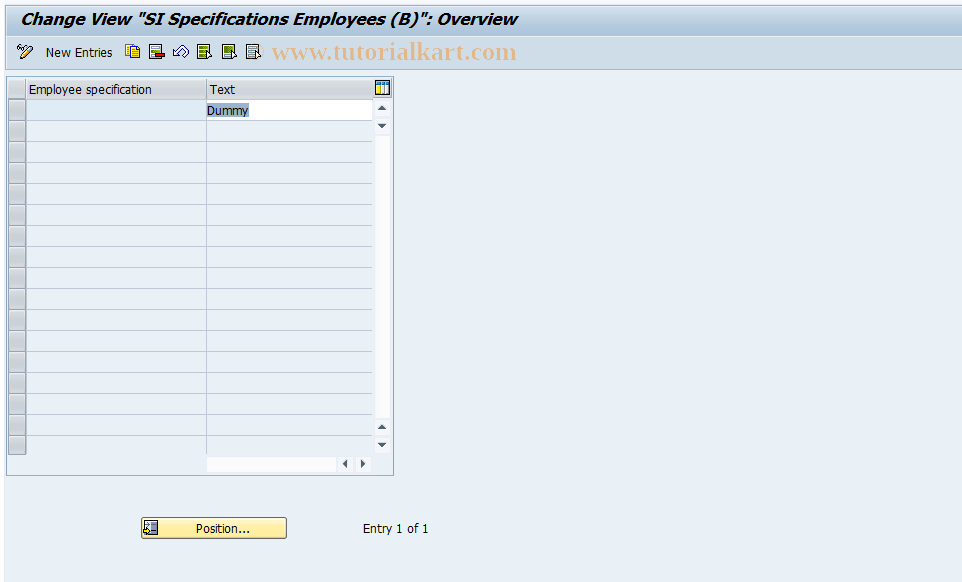This screenshot has width=962, height=582.
Task: Click the Deselect All icon
Action: pyautogui.click(x=253, y=52)
